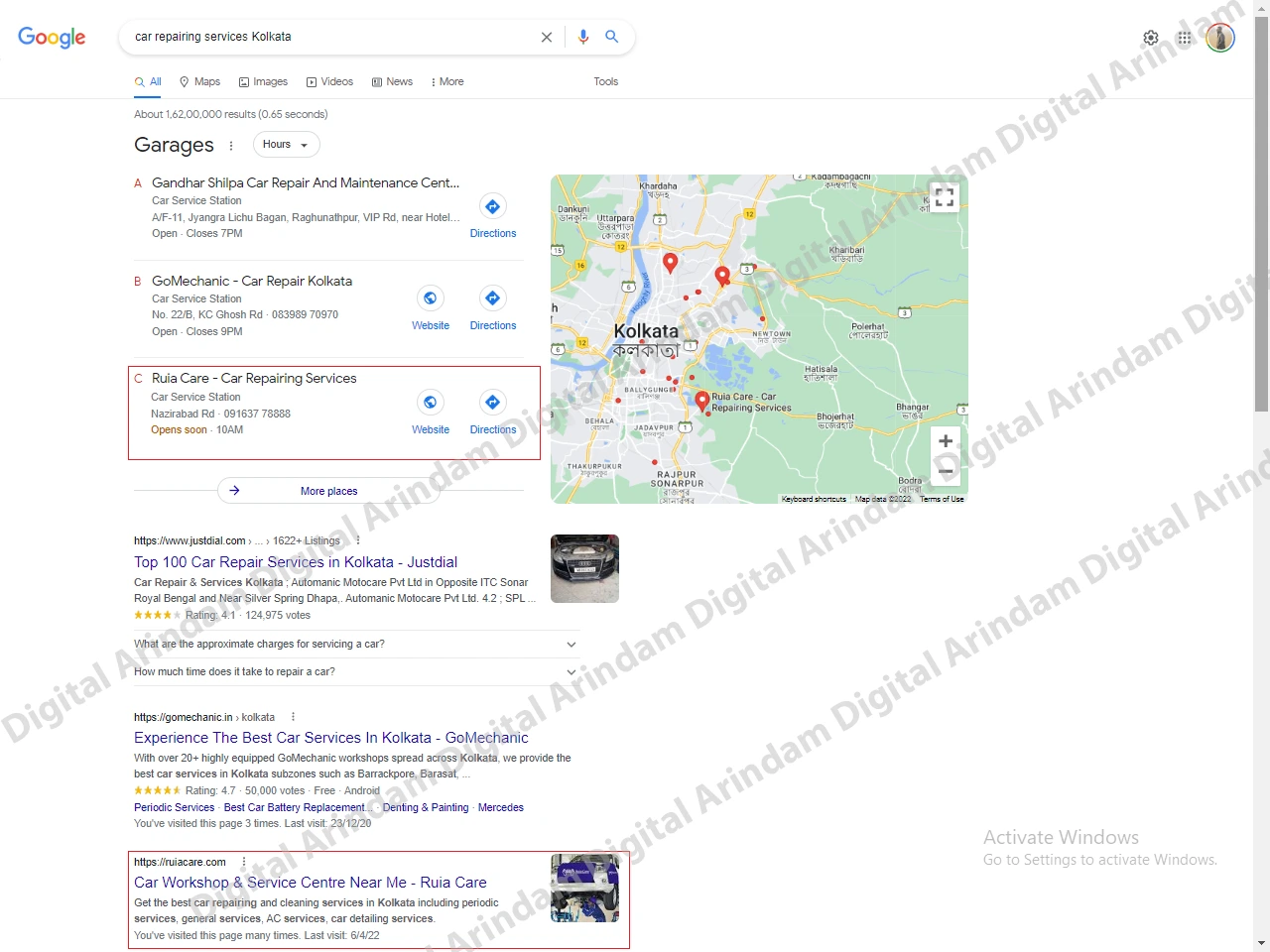Image resolution: width=1270 pixels, height=952 pixels.
Task: Click the Denting & Painting sitelink
Action: click(426, 808)
